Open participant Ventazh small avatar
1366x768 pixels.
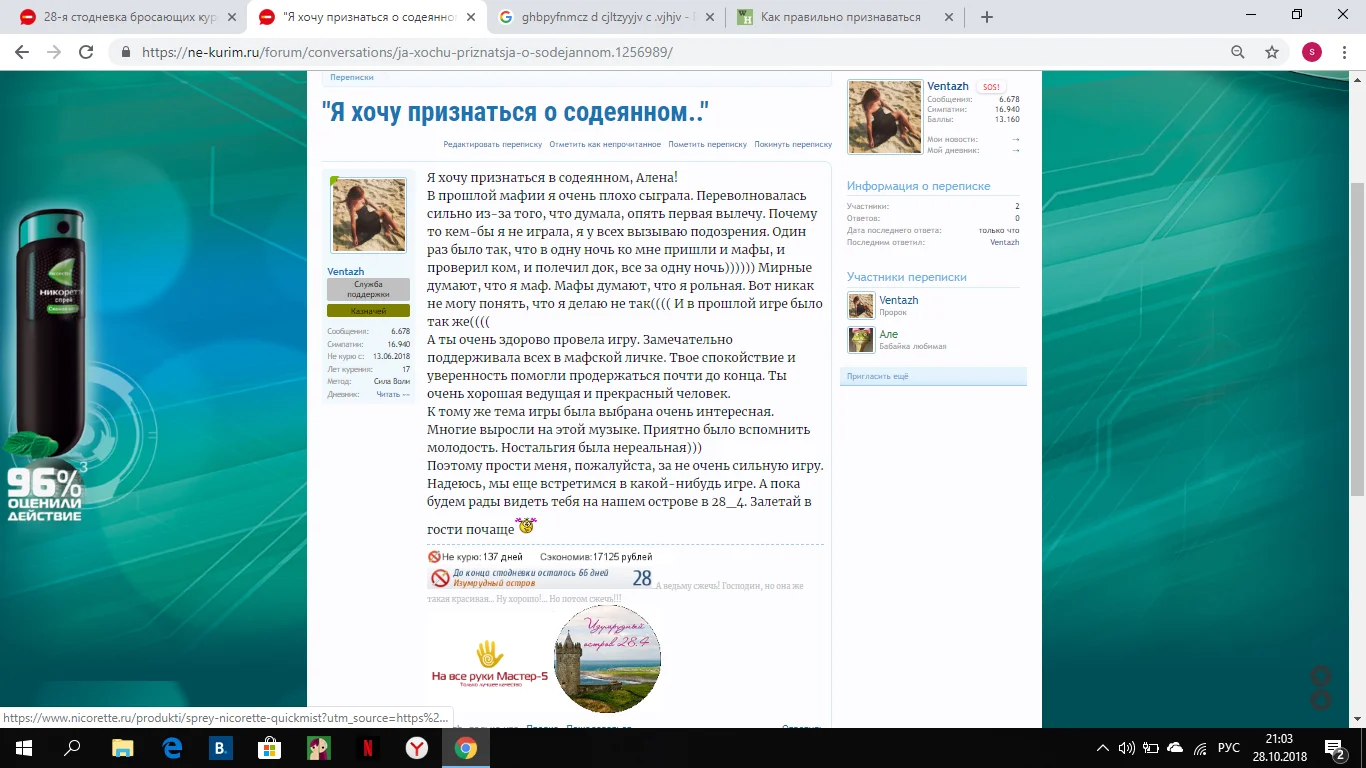(861, 306)
